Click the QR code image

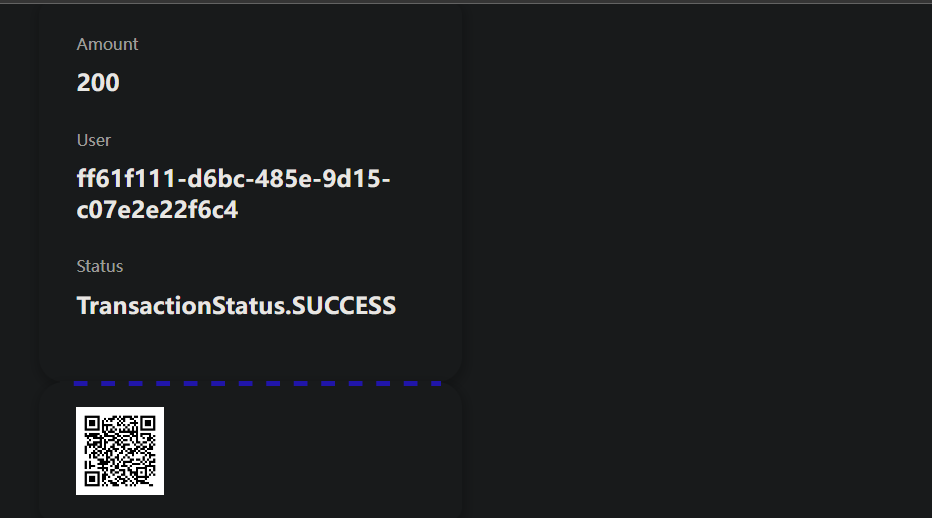120,450
